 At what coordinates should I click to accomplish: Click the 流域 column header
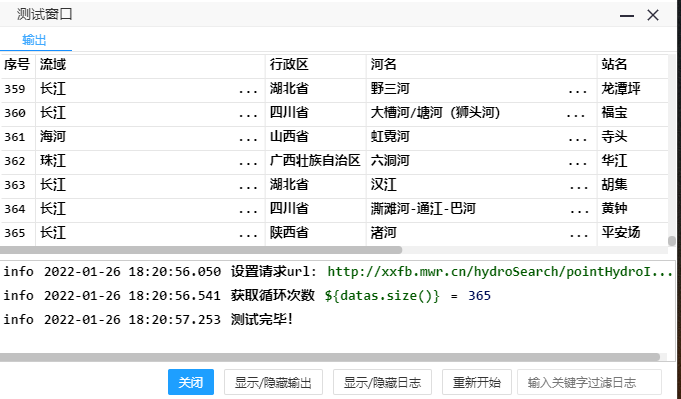[53, 65]
